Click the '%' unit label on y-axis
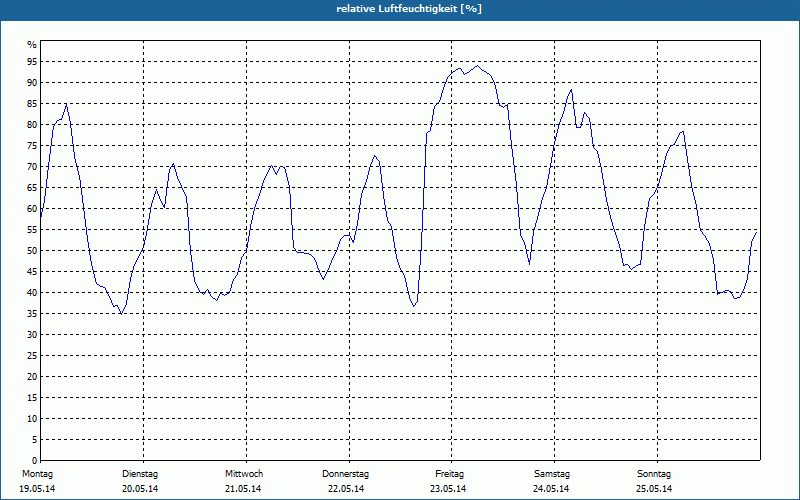800x500 pixels. tap(32, 45)
